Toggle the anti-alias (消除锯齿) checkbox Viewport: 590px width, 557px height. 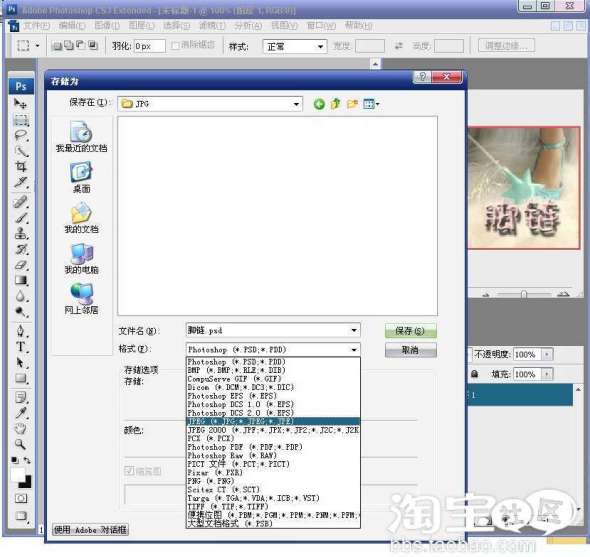(175, 46)
